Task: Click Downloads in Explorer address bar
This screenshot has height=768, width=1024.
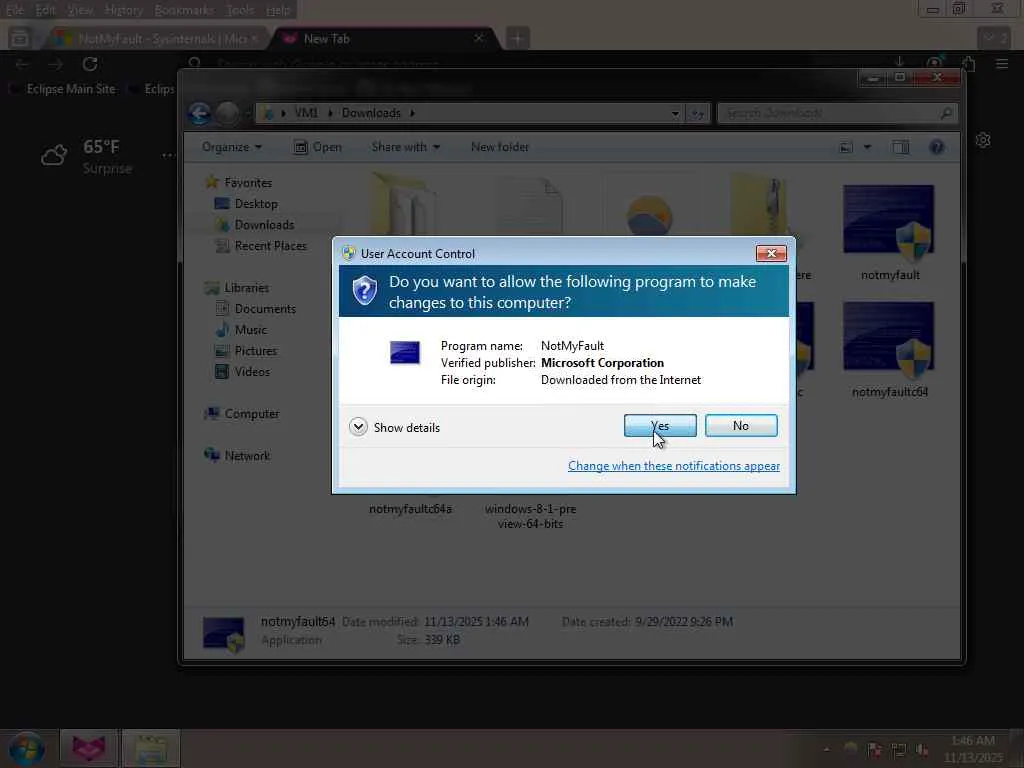Action: click(371, 113)
